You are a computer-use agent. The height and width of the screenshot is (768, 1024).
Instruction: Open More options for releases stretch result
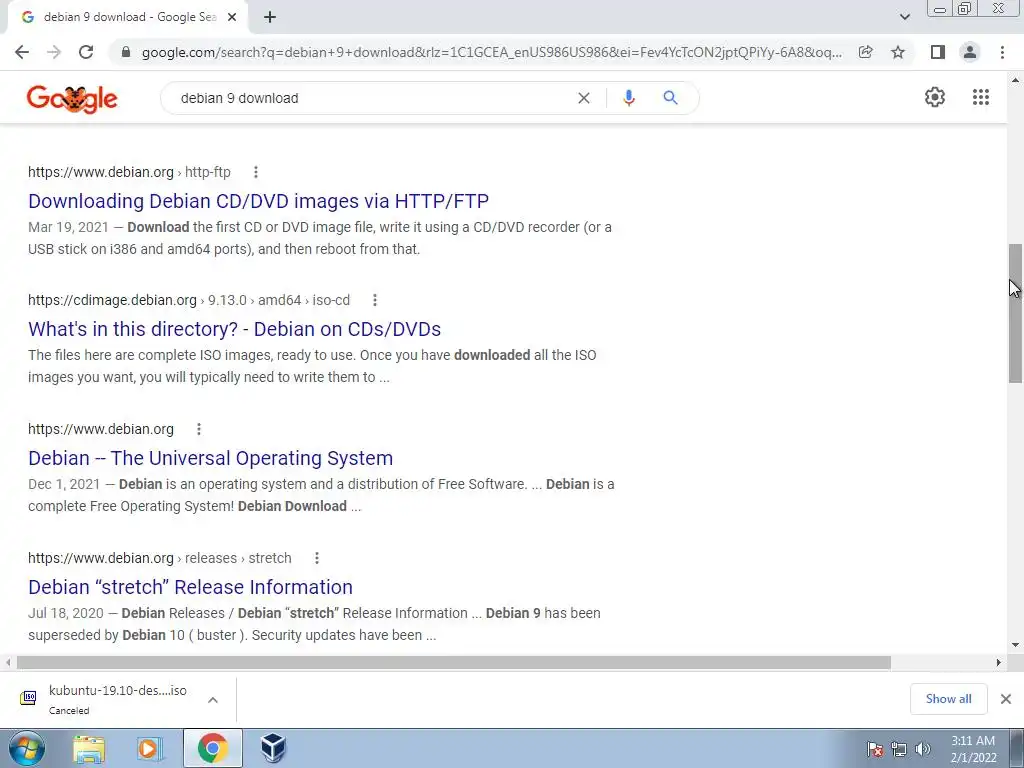317,558
